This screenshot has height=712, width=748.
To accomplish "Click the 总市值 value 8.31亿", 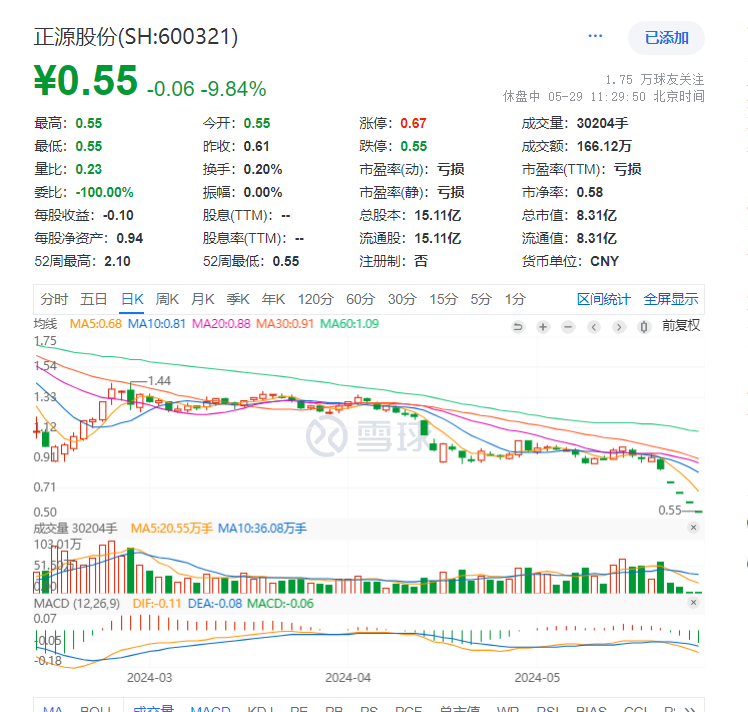I will click(x=596, y=215).
